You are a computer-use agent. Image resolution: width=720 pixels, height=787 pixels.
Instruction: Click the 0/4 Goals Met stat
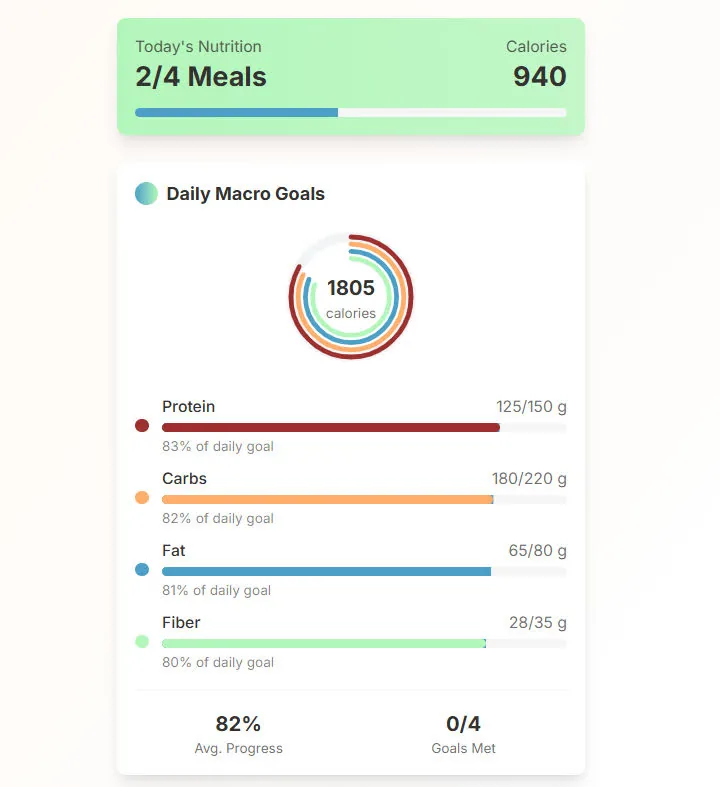pos(463,734)
